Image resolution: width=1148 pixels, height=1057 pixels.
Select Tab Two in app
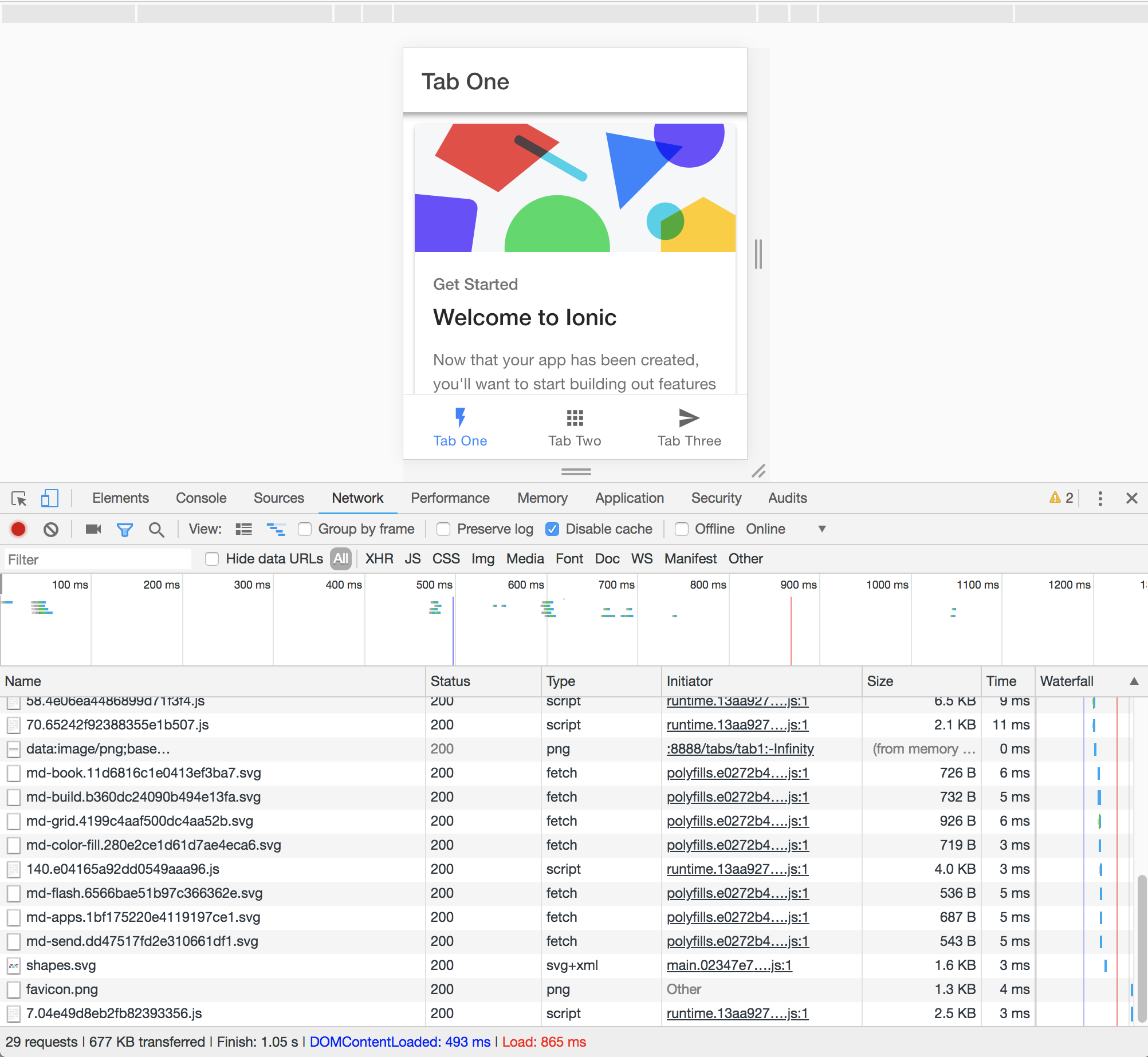coord(575,427)
